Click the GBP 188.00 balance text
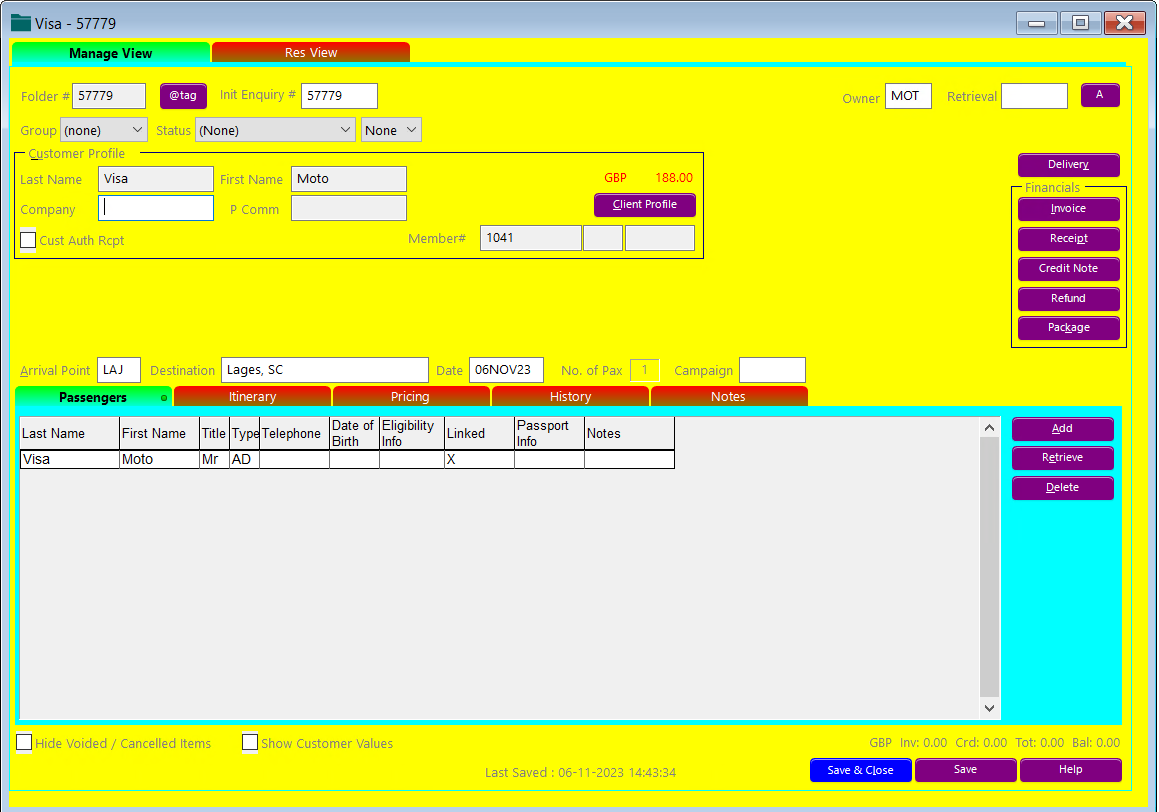1159x812 pixels. pos(648,178)
